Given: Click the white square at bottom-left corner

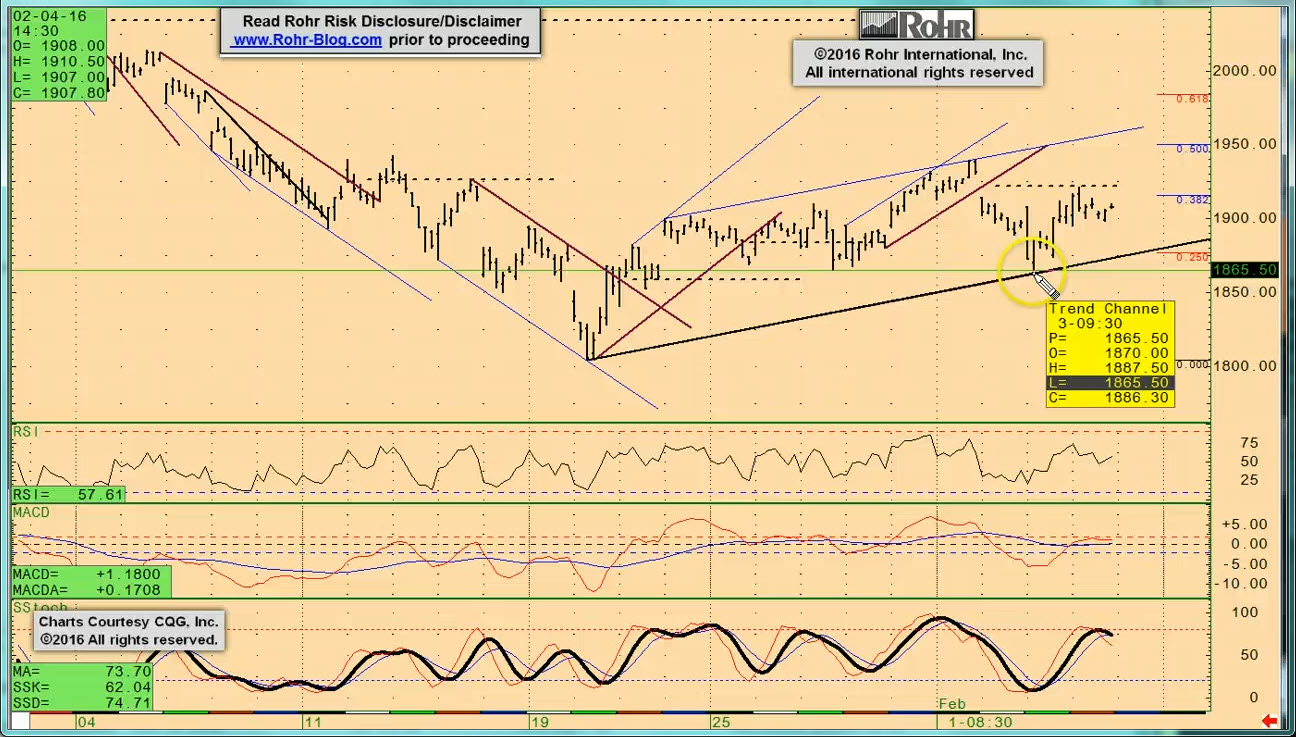Looking at the screenshot, I should tap(20, 721).
